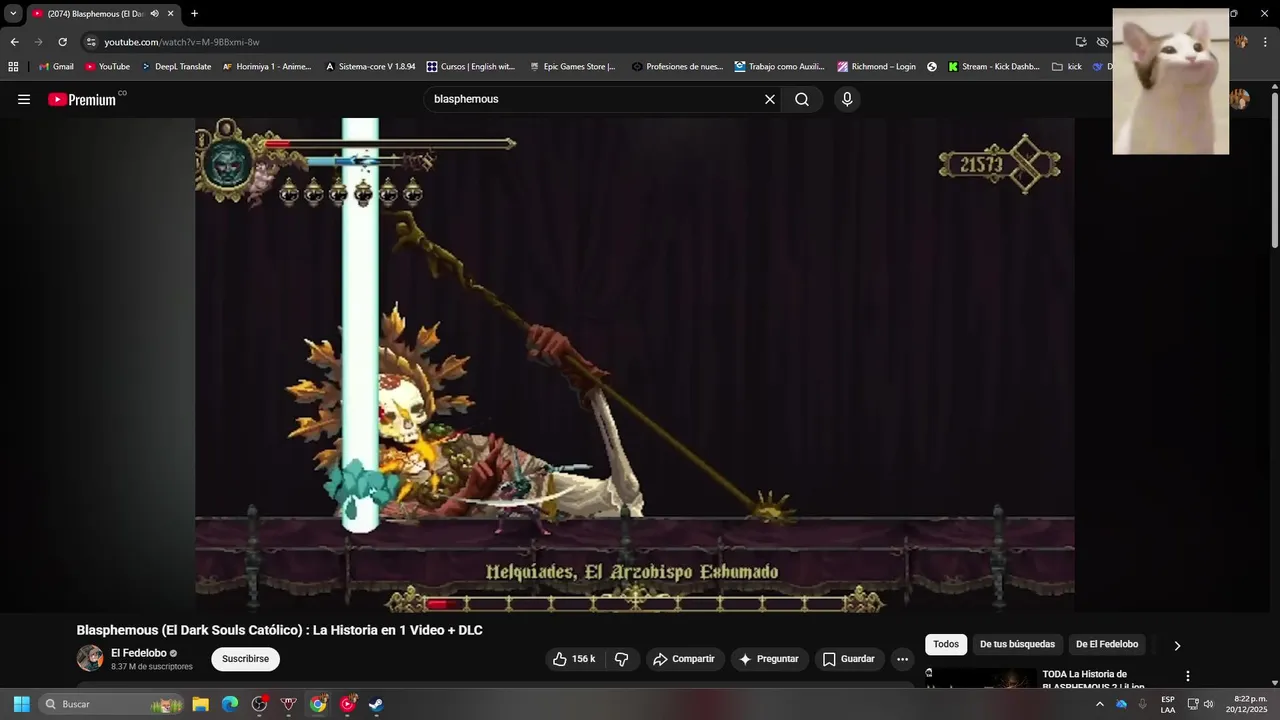Reload the current page

pyautogui.click(x=62, y=42)
